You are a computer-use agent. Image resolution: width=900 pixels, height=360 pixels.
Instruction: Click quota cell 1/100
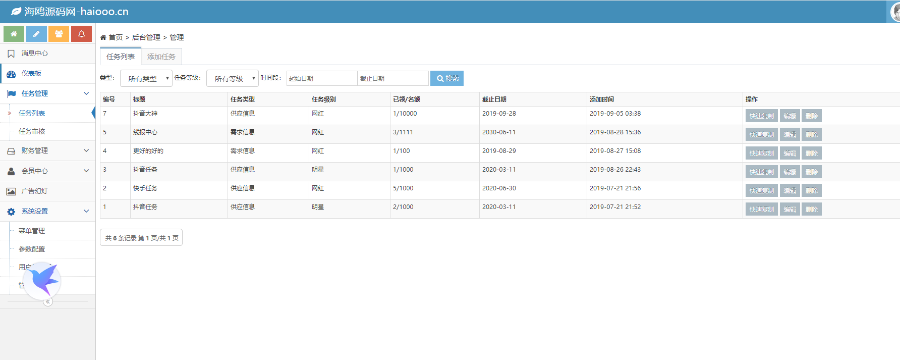click(402, 151)
